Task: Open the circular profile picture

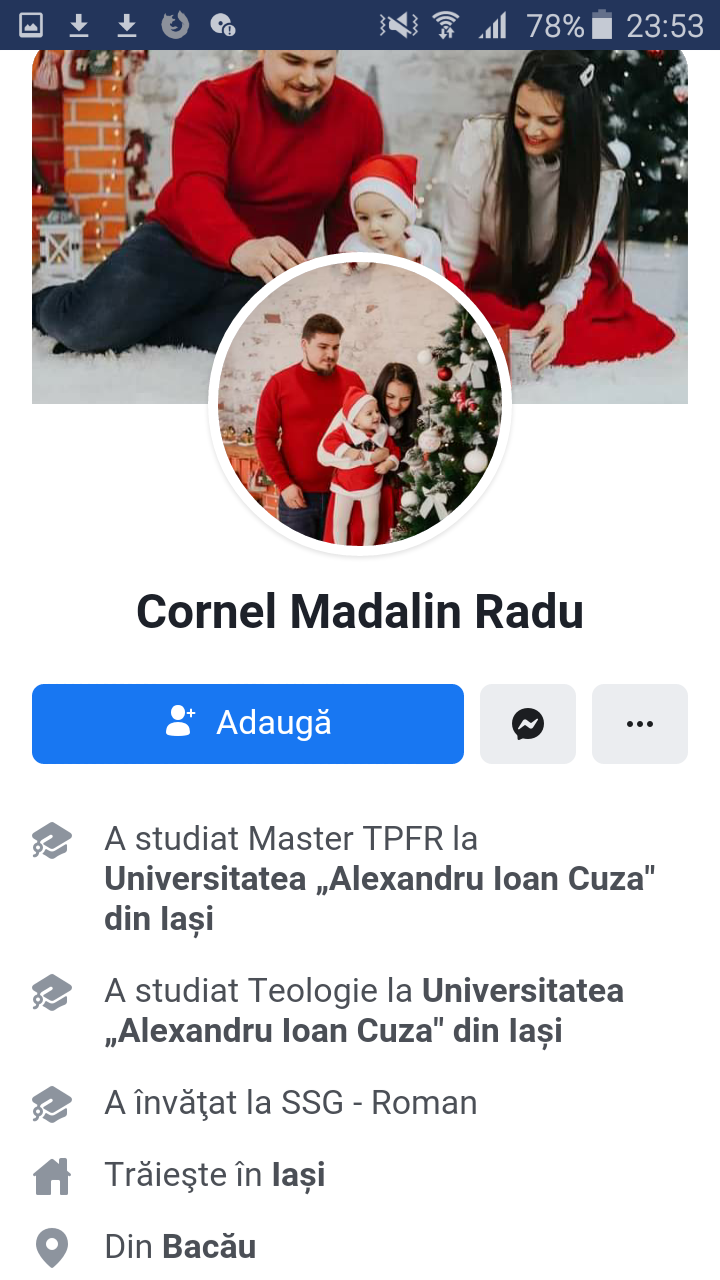Action: (x=360, y=403)
